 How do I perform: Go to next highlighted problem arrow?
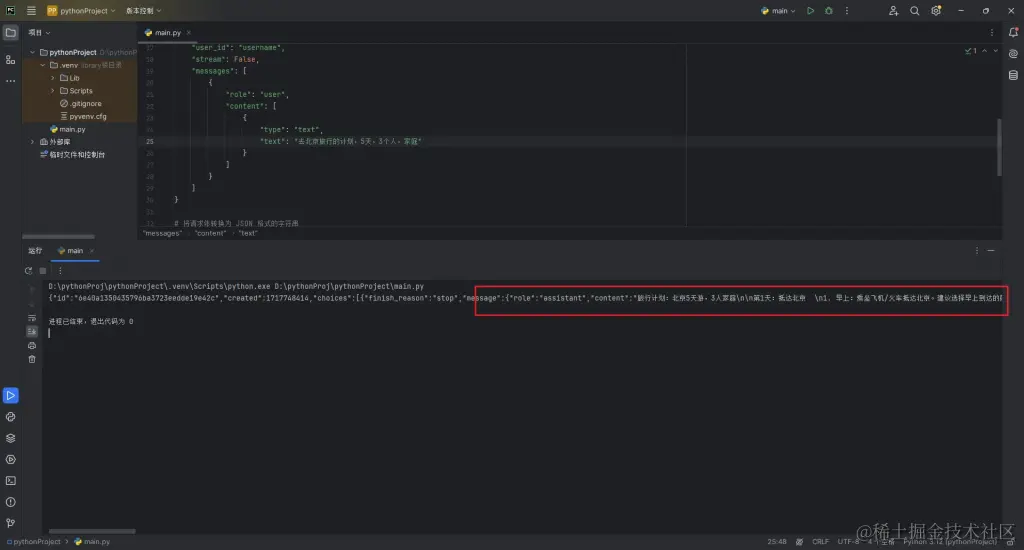point(995,51)
